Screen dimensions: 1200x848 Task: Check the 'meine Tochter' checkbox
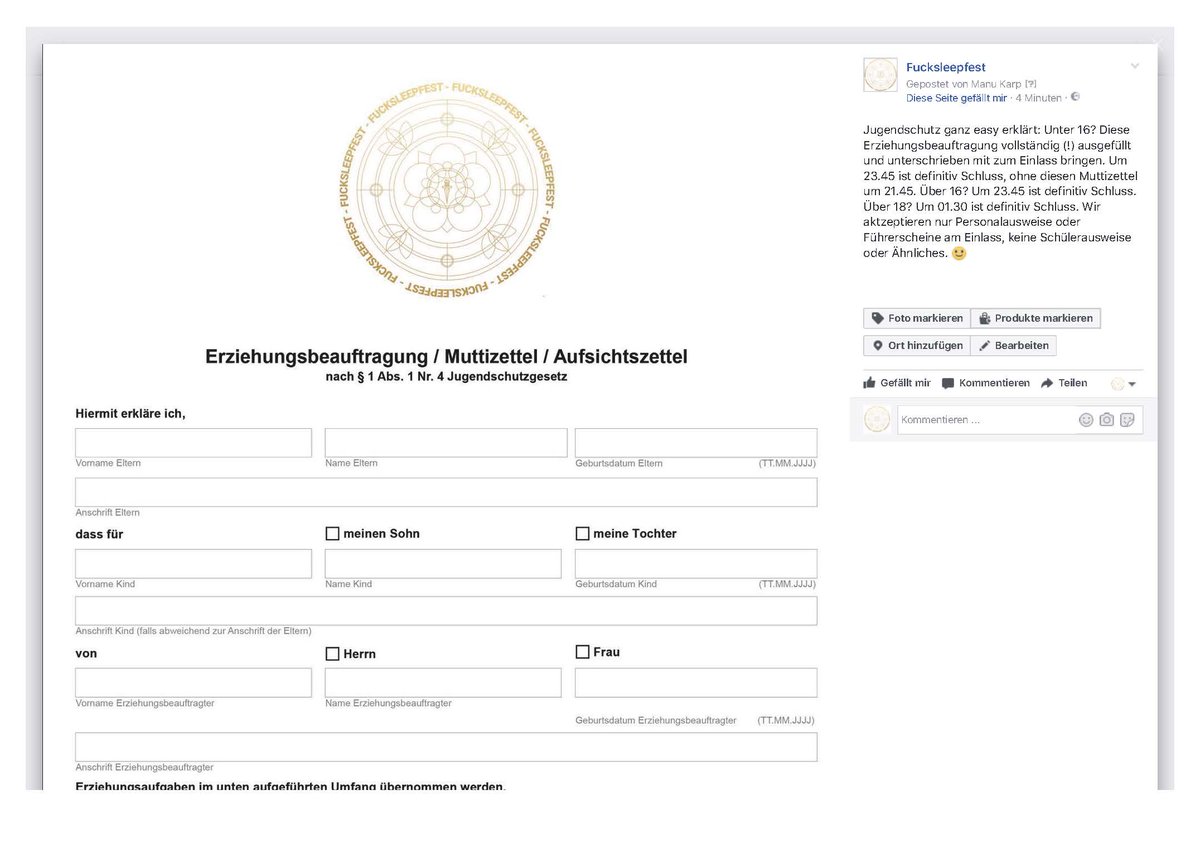click(582, 534)
